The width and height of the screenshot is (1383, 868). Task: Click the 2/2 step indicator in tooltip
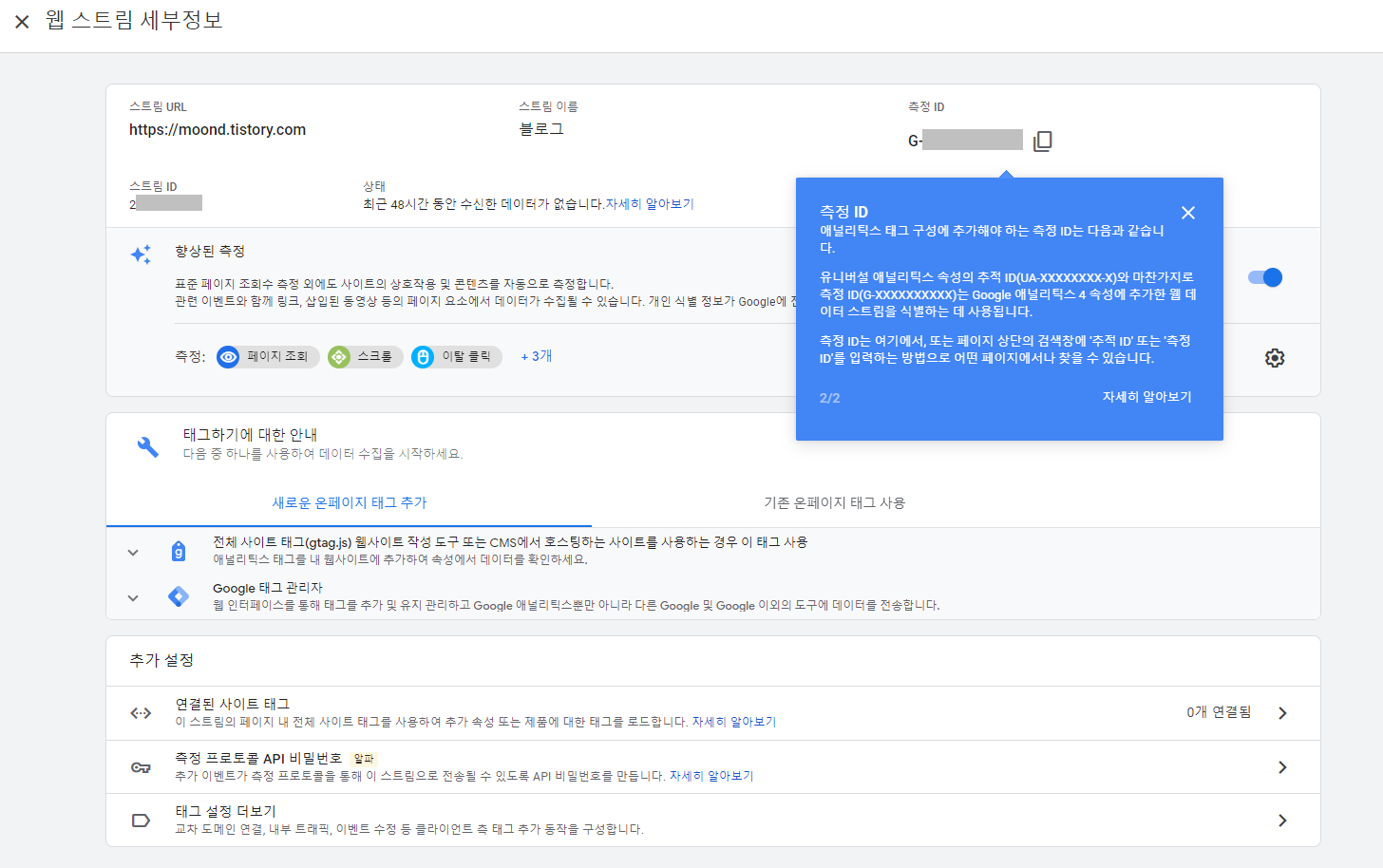[x=830, y=398]
